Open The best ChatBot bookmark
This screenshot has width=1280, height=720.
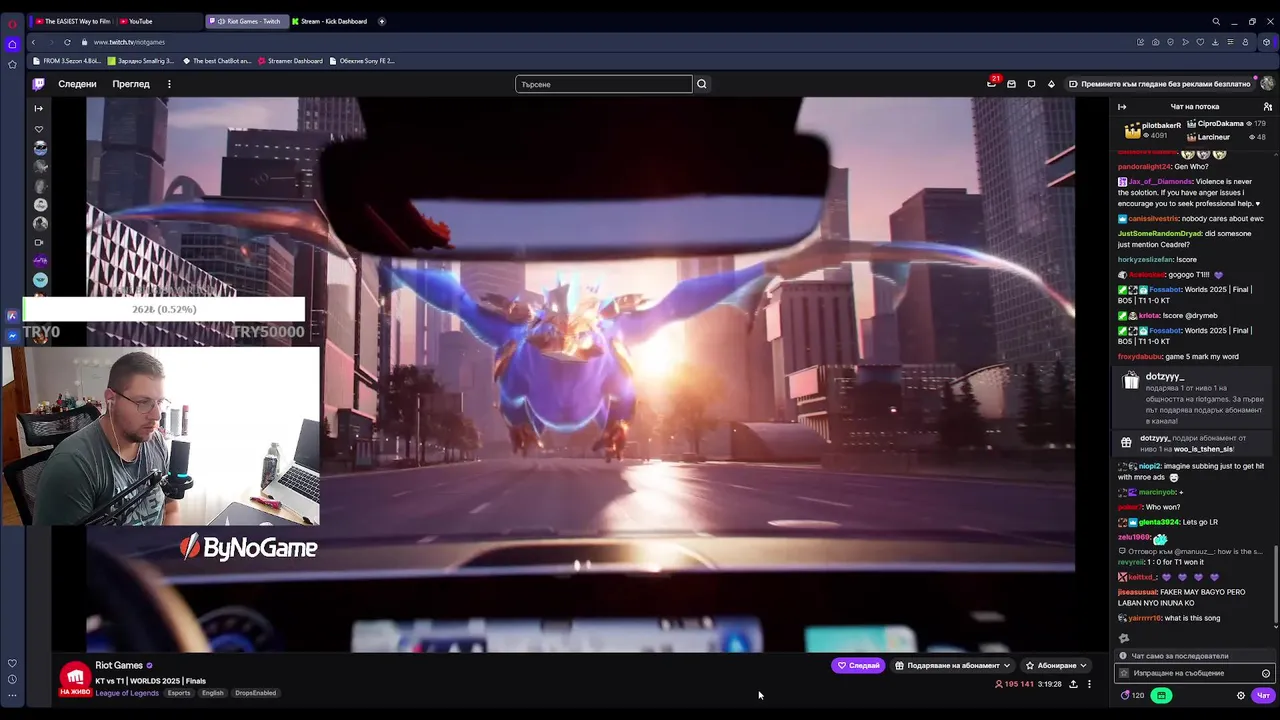tap(216, 61)
